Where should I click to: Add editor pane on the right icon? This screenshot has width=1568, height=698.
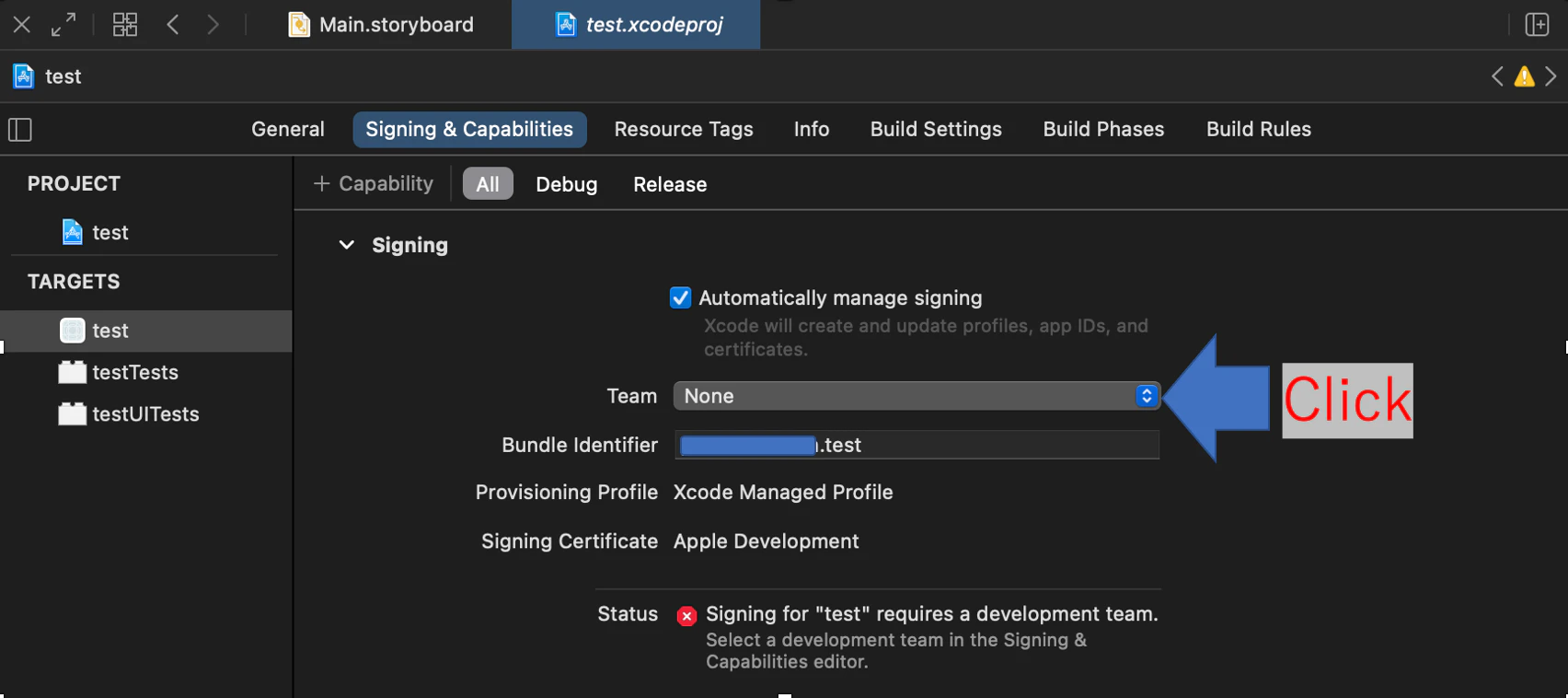[x=1537, y=25]
